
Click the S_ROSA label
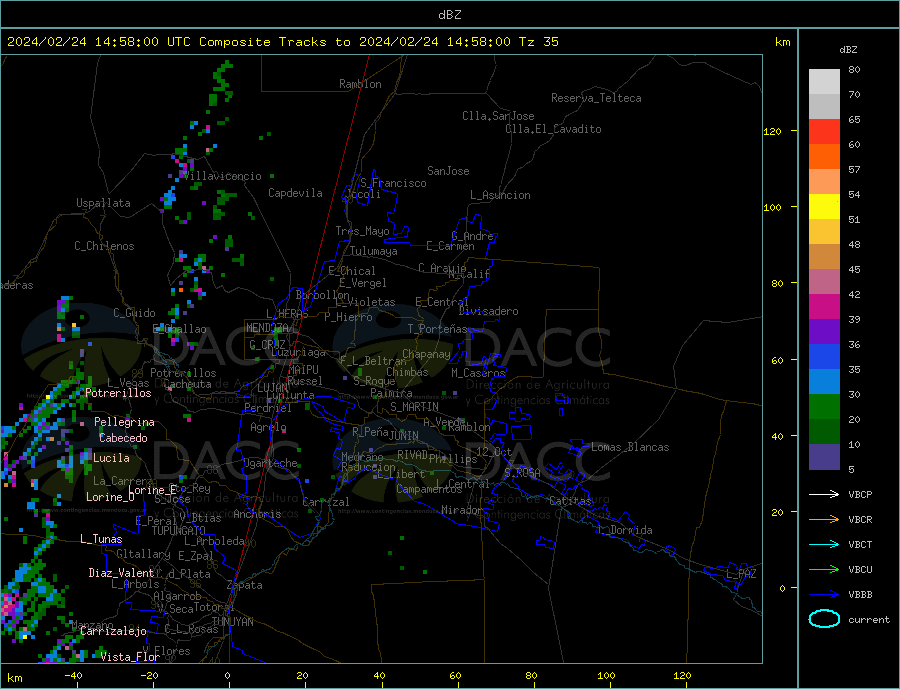pyautogui.click(x=522, y=473)
